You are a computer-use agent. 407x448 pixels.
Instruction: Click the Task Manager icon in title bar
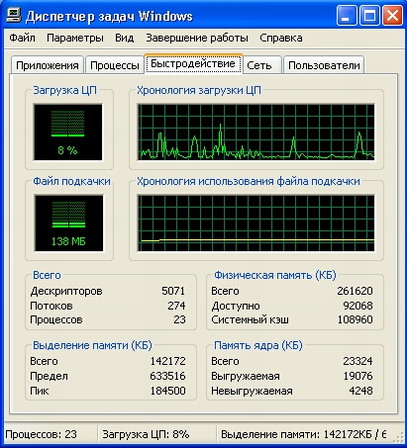(x=14, y=16)
